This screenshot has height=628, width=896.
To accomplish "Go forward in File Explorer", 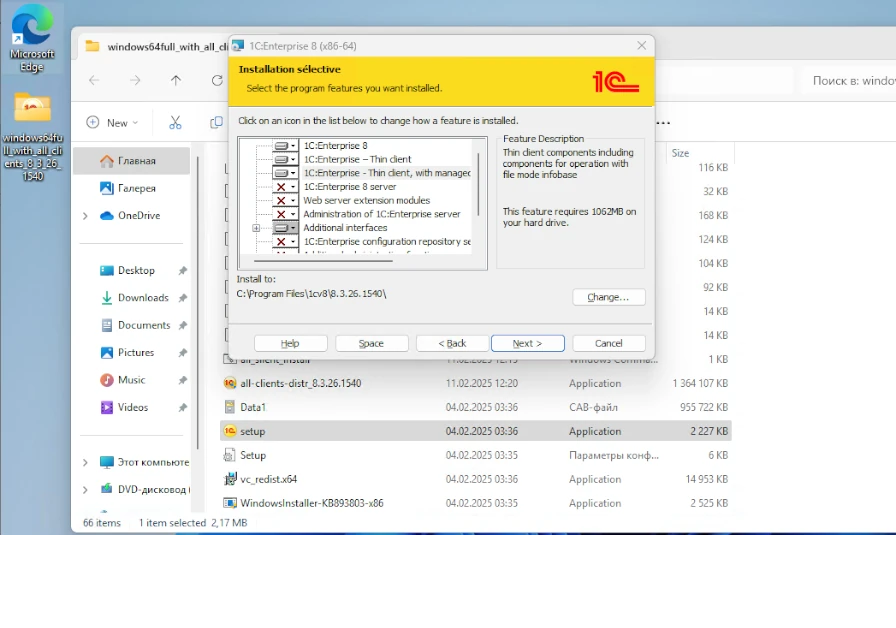I will (x=135, y=81).
